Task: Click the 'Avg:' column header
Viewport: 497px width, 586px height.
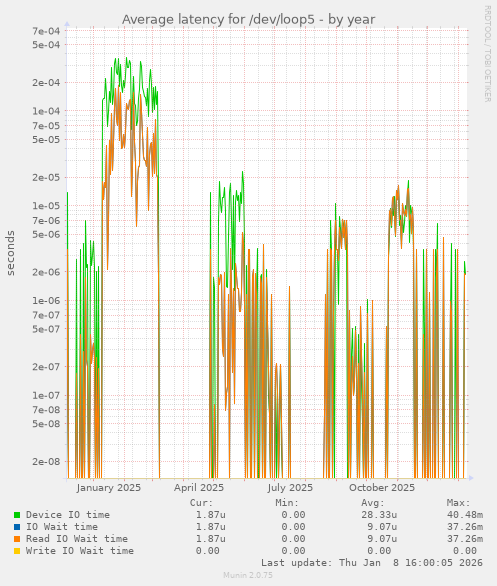Action: tap(373, 503)
